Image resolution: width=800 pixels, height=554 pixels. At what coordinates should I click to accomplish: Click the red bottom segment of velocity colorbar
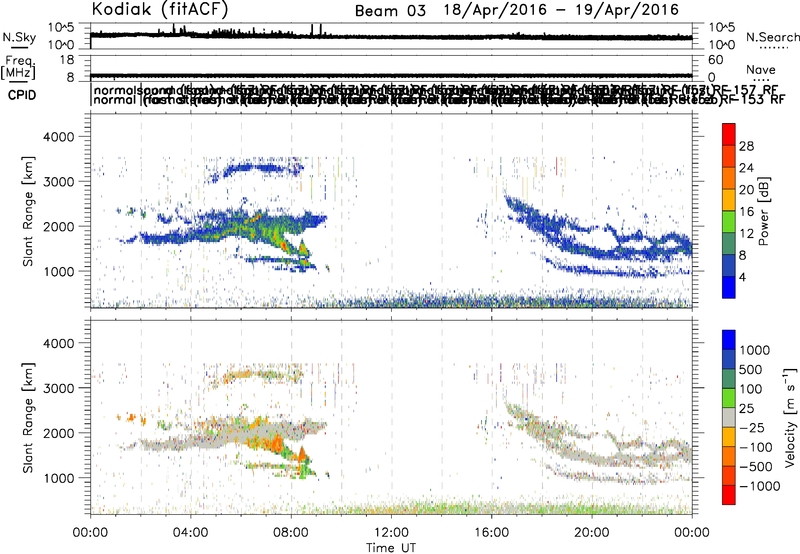click(x=729, y=495)
